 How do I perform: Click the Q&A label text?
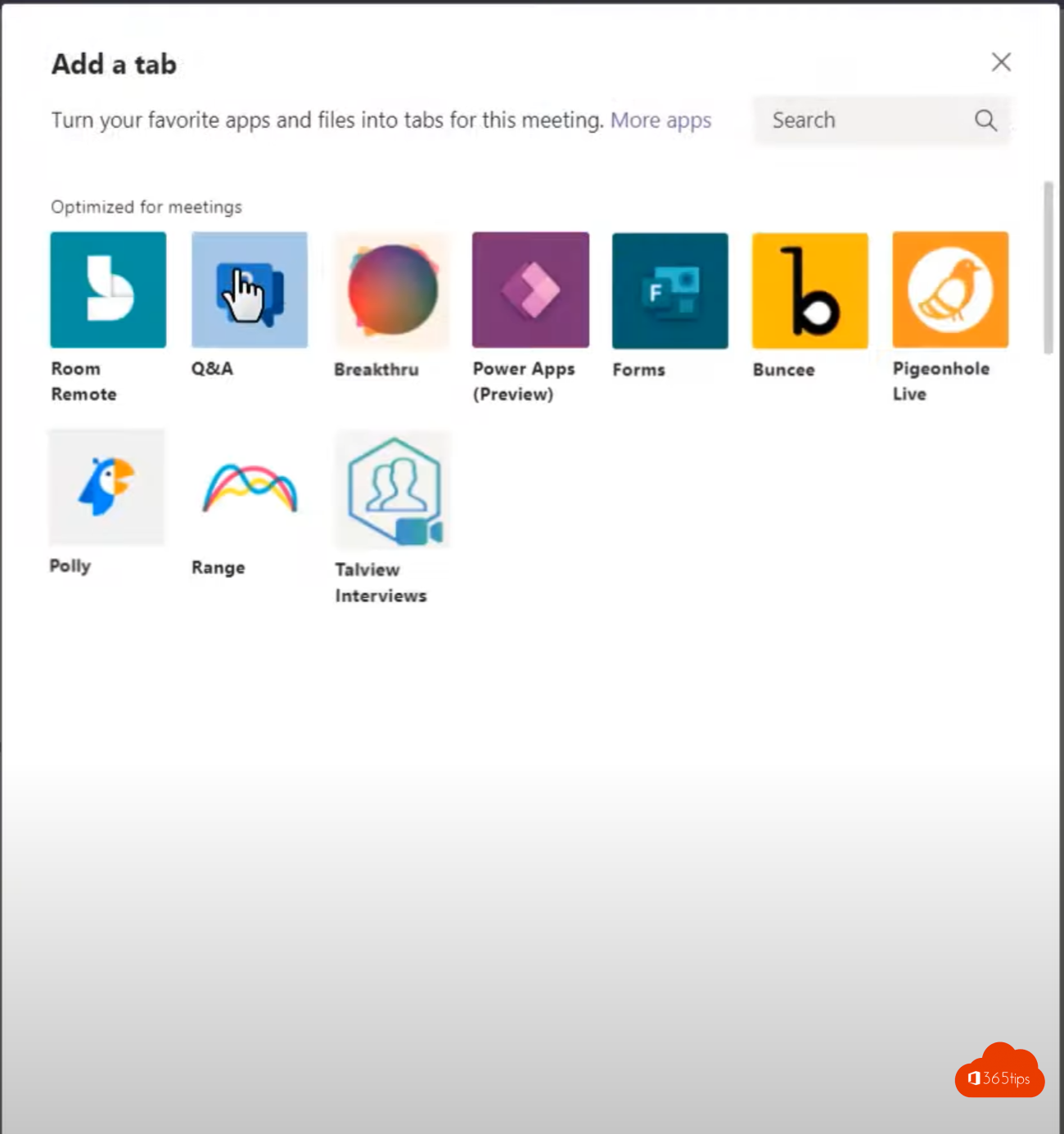[212, 369]
